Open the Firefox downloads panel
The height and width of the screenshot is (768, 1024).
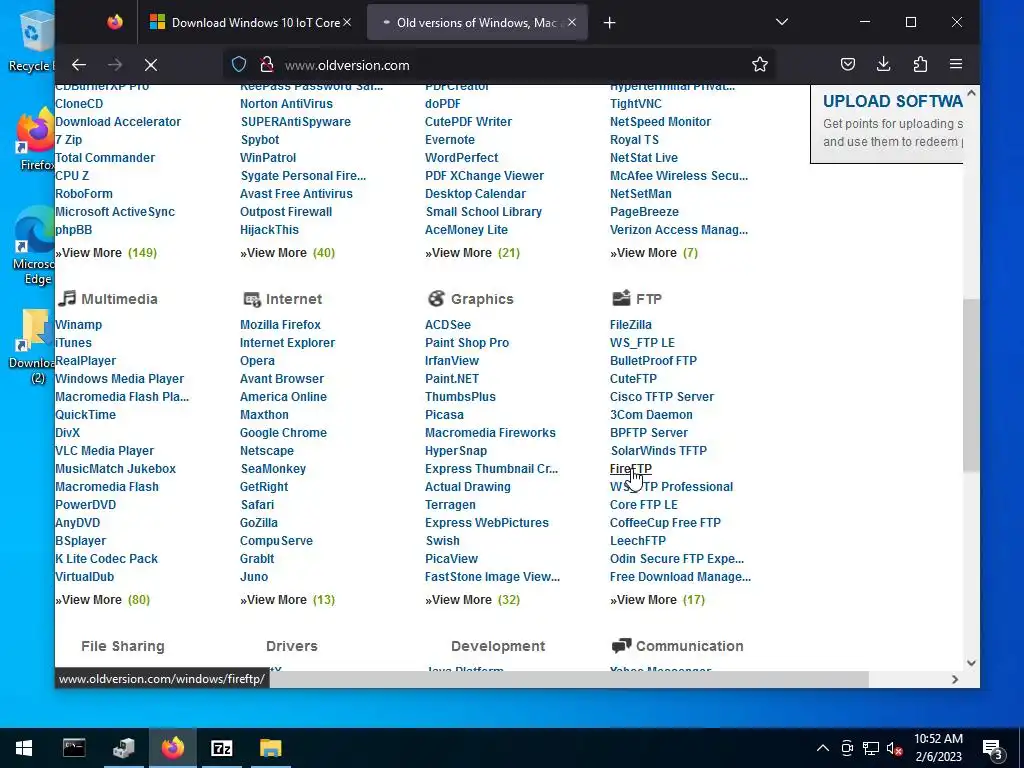884,64
